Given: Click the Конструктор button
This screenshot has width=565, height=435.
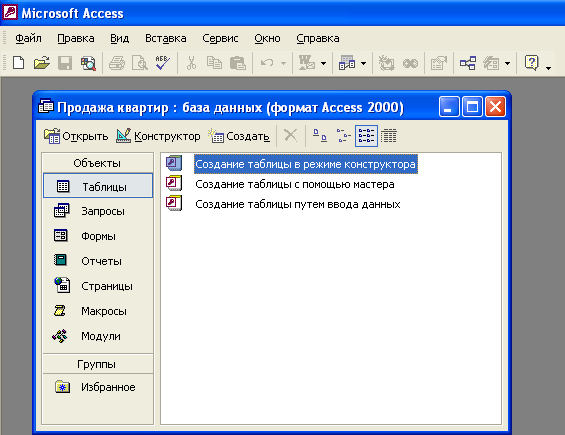Looking at the screenshot, I should 158,136.
